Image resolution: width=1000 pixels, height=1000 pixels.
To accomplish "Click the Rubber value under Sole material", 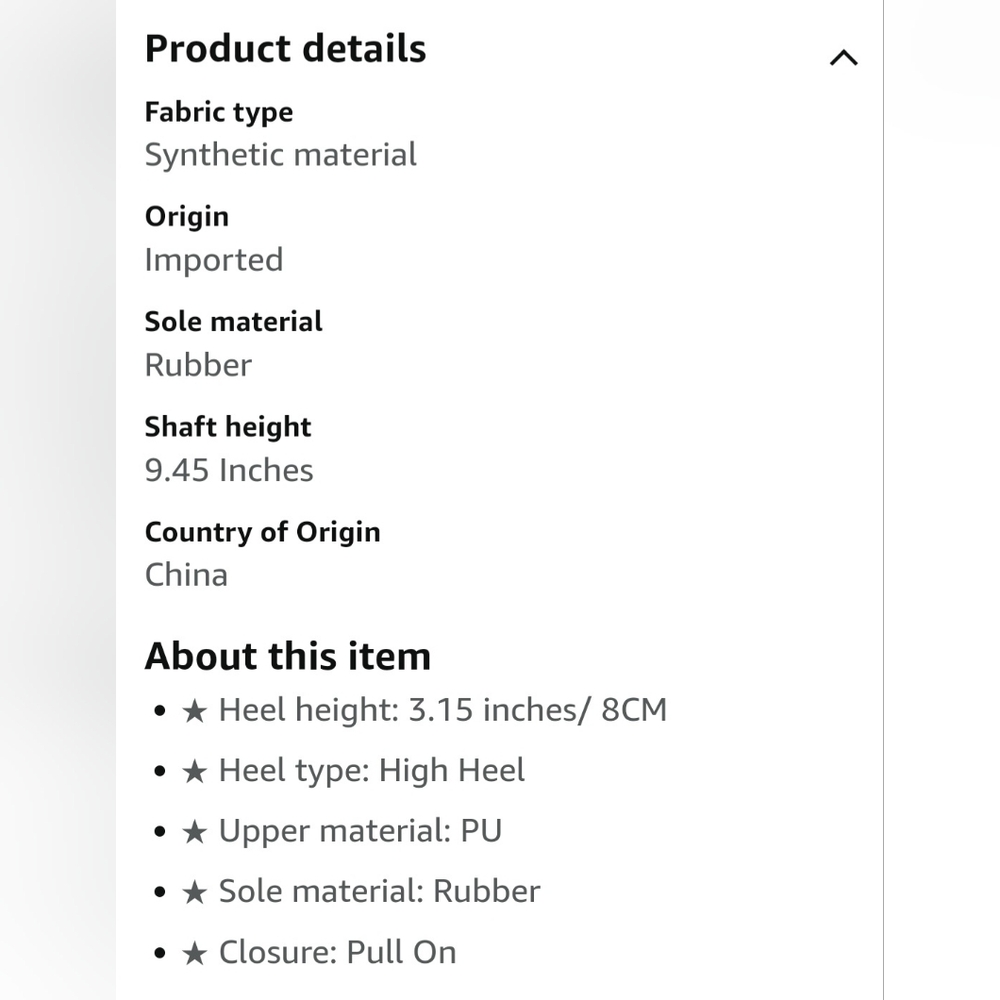I will [198, 365].
